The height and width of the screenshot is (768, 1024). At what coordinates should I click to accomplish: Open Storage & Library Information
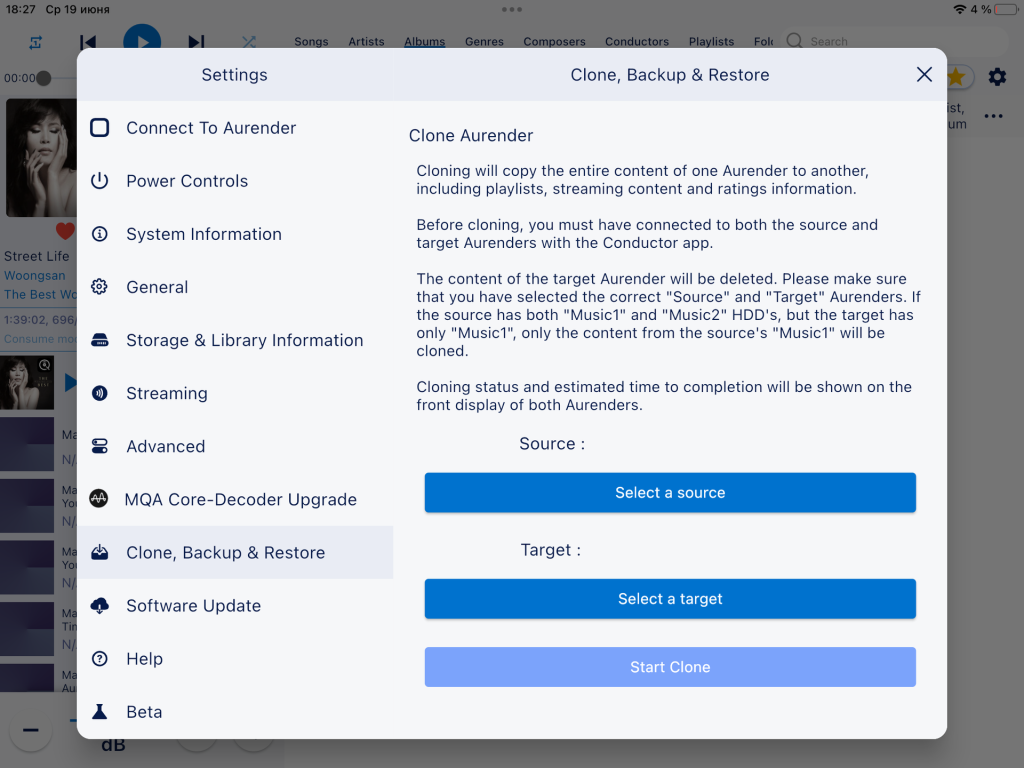[235, 340]
